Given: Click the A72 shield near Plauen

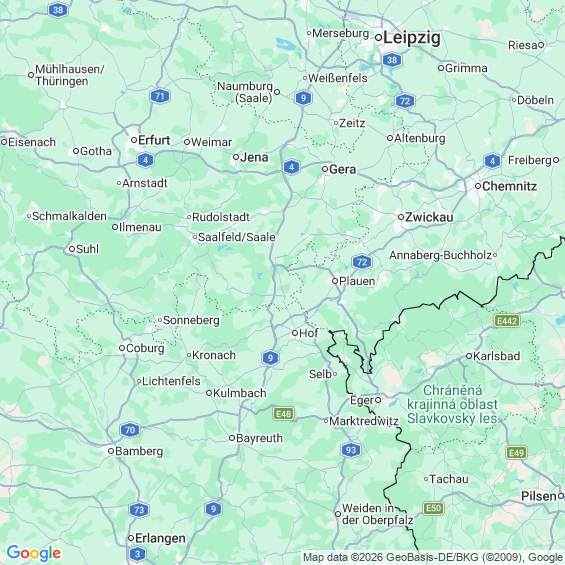Looking at the screenshot, I should pyautogui.click(x=362, y=262).
